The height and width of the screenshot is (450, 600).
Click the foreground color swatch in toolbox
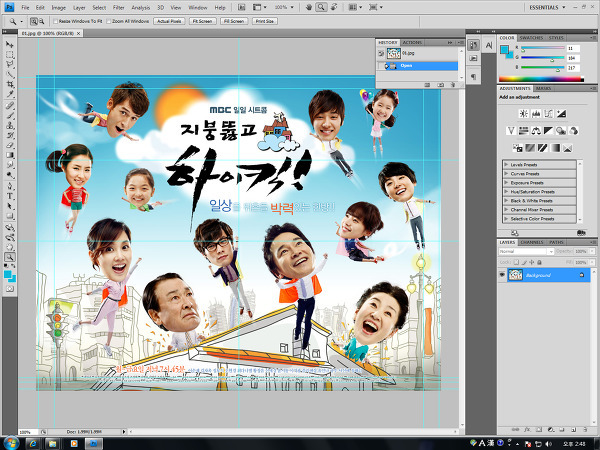tap(8, 275)
